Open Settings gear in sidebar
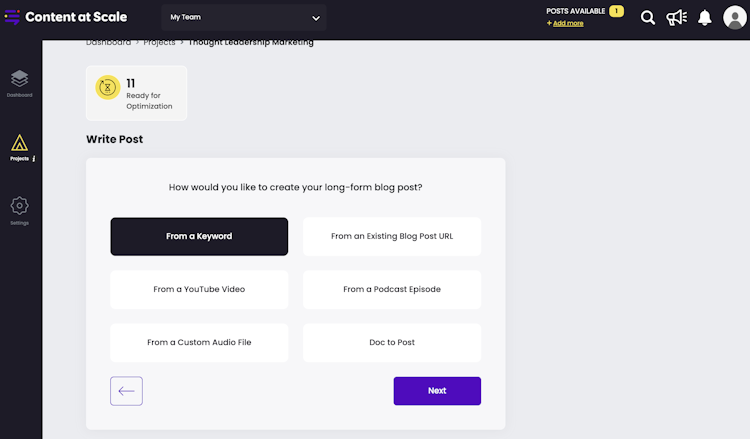This screenshot has height=439, width=750. click(20, 211)
